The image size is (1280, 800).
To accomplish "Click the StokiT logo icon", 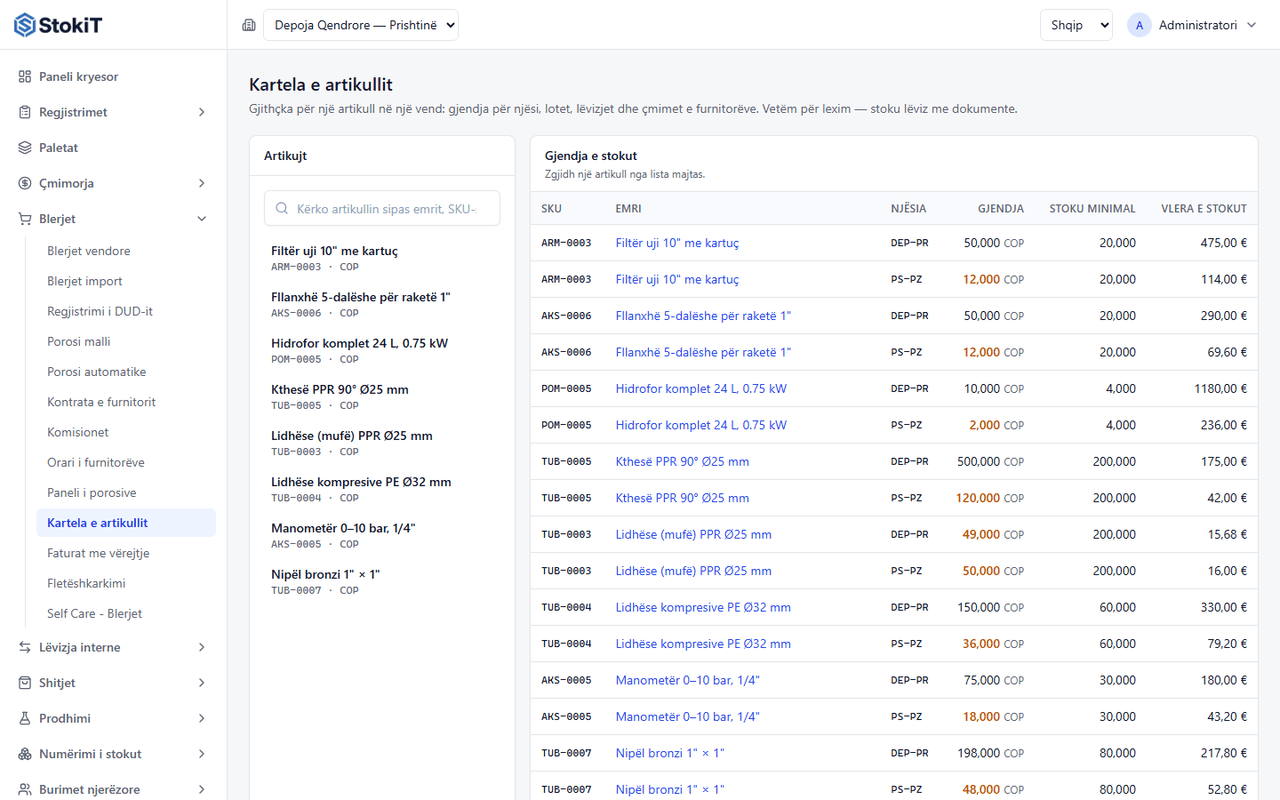I will (25, 25).
